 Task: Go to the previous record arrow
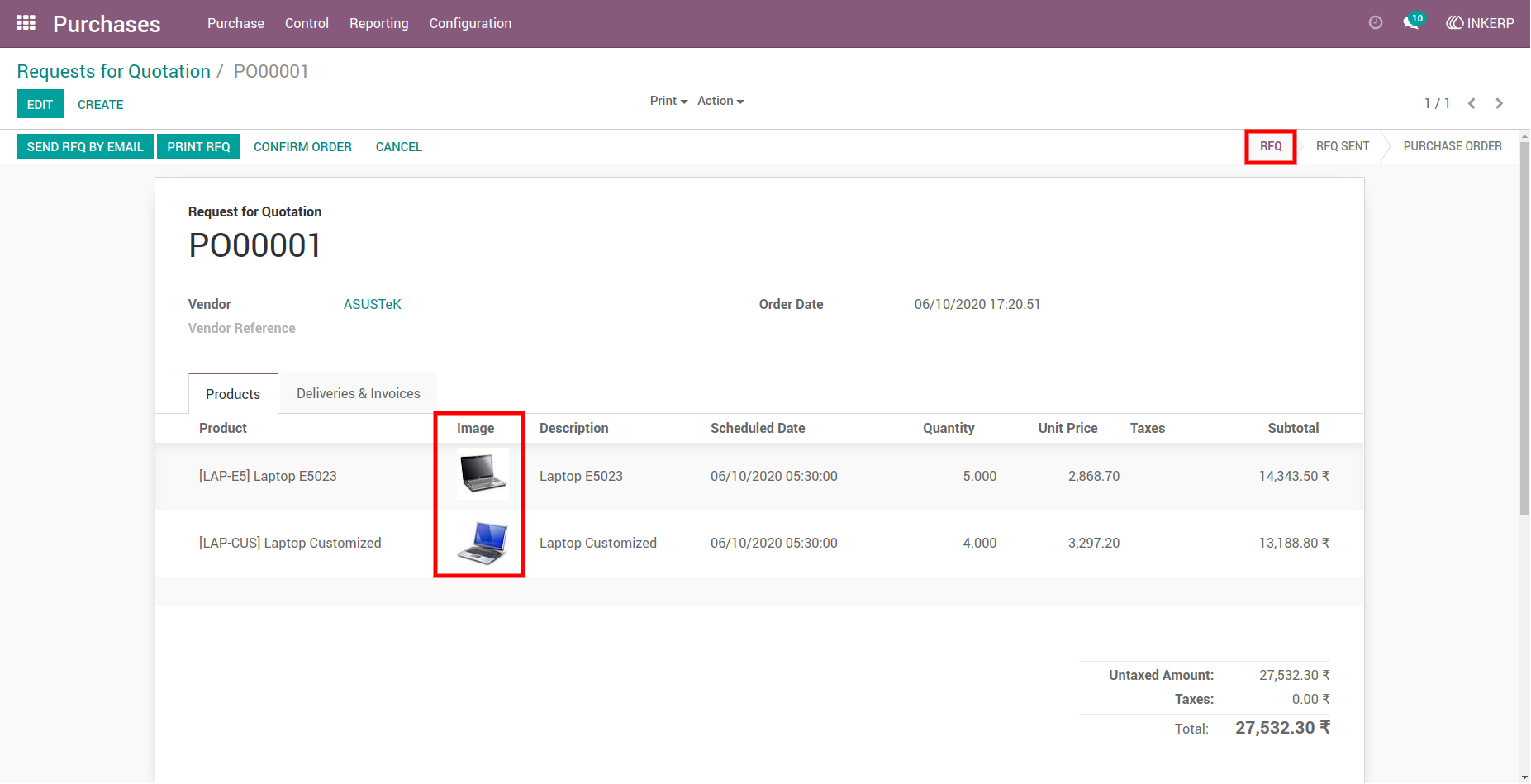(1472, 103)
